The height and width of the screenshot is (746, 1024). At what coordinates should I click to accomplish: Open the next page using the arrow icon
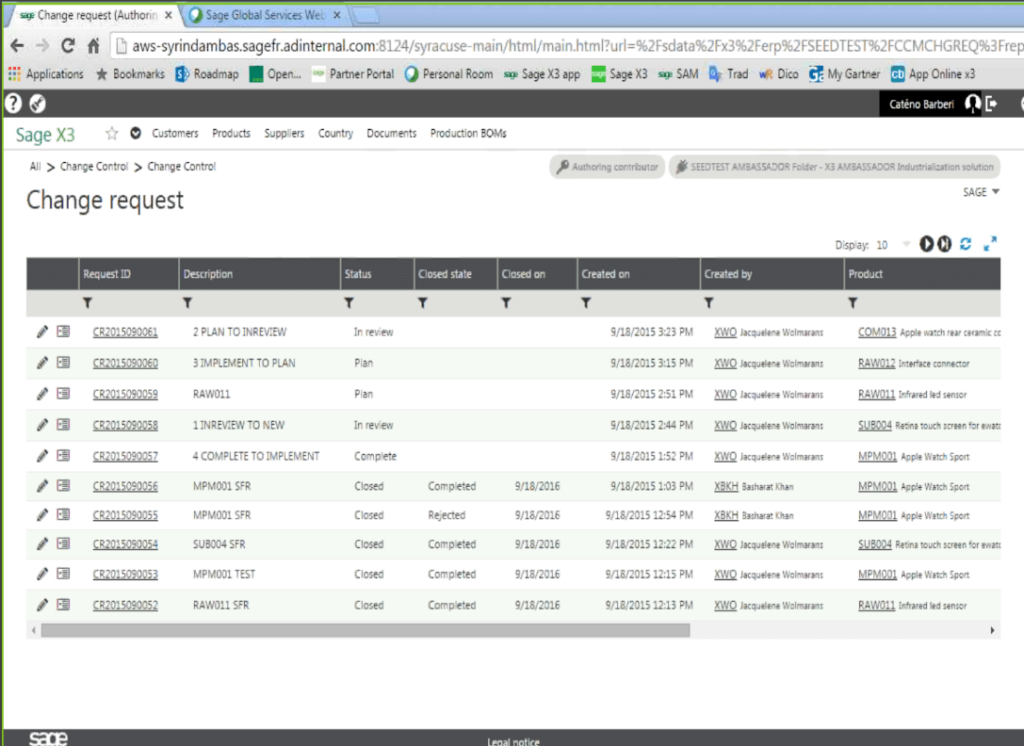coord(925,243)
